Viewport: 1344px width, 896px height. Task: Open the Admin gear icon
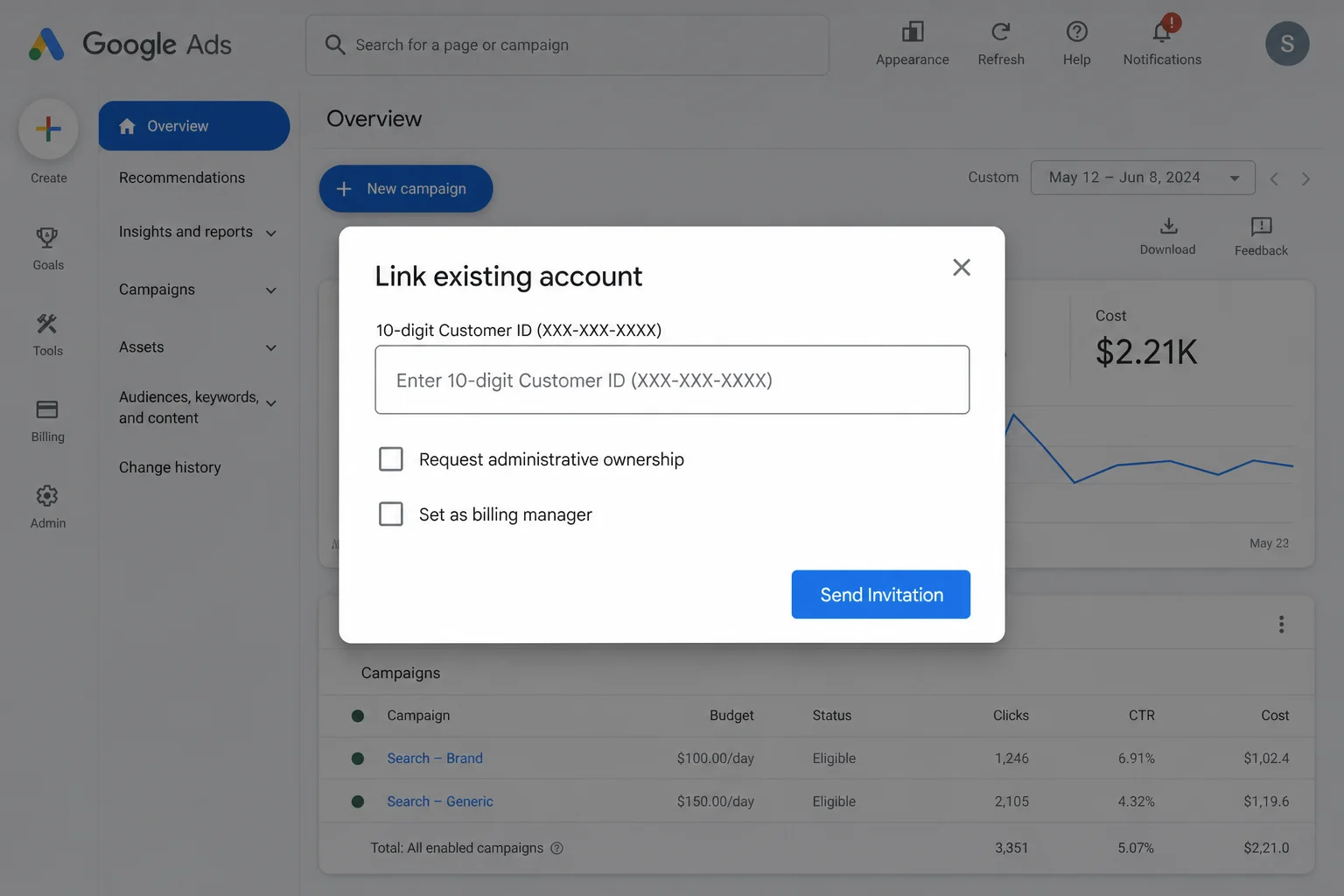pyautogui.click(x=47, y=496)
